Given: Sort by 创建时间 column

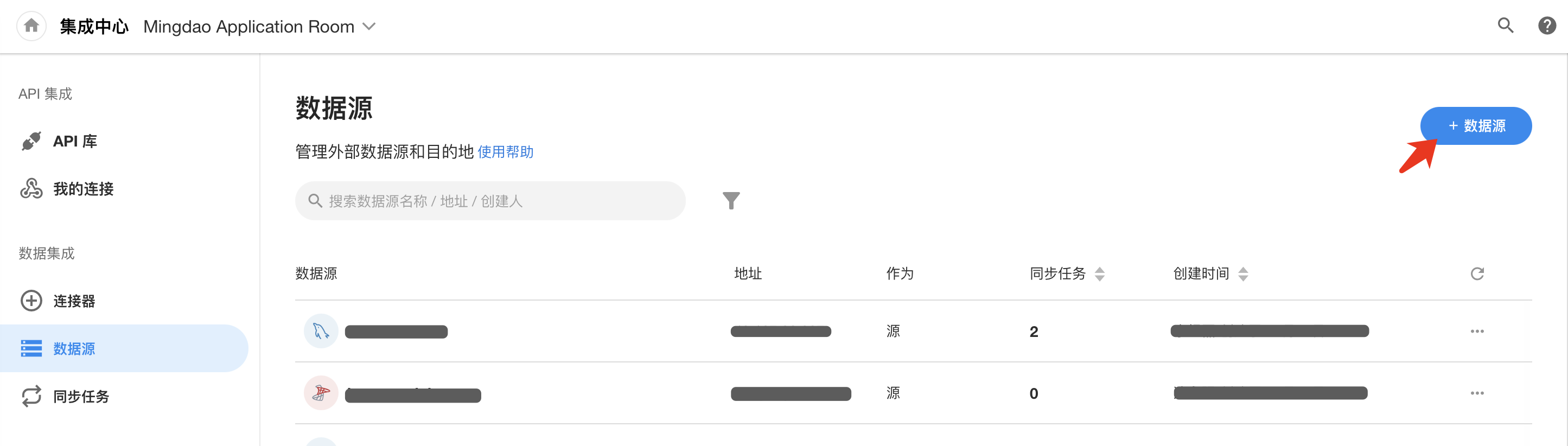Looking at the screenshot, I should click(x=1243, y=274).
